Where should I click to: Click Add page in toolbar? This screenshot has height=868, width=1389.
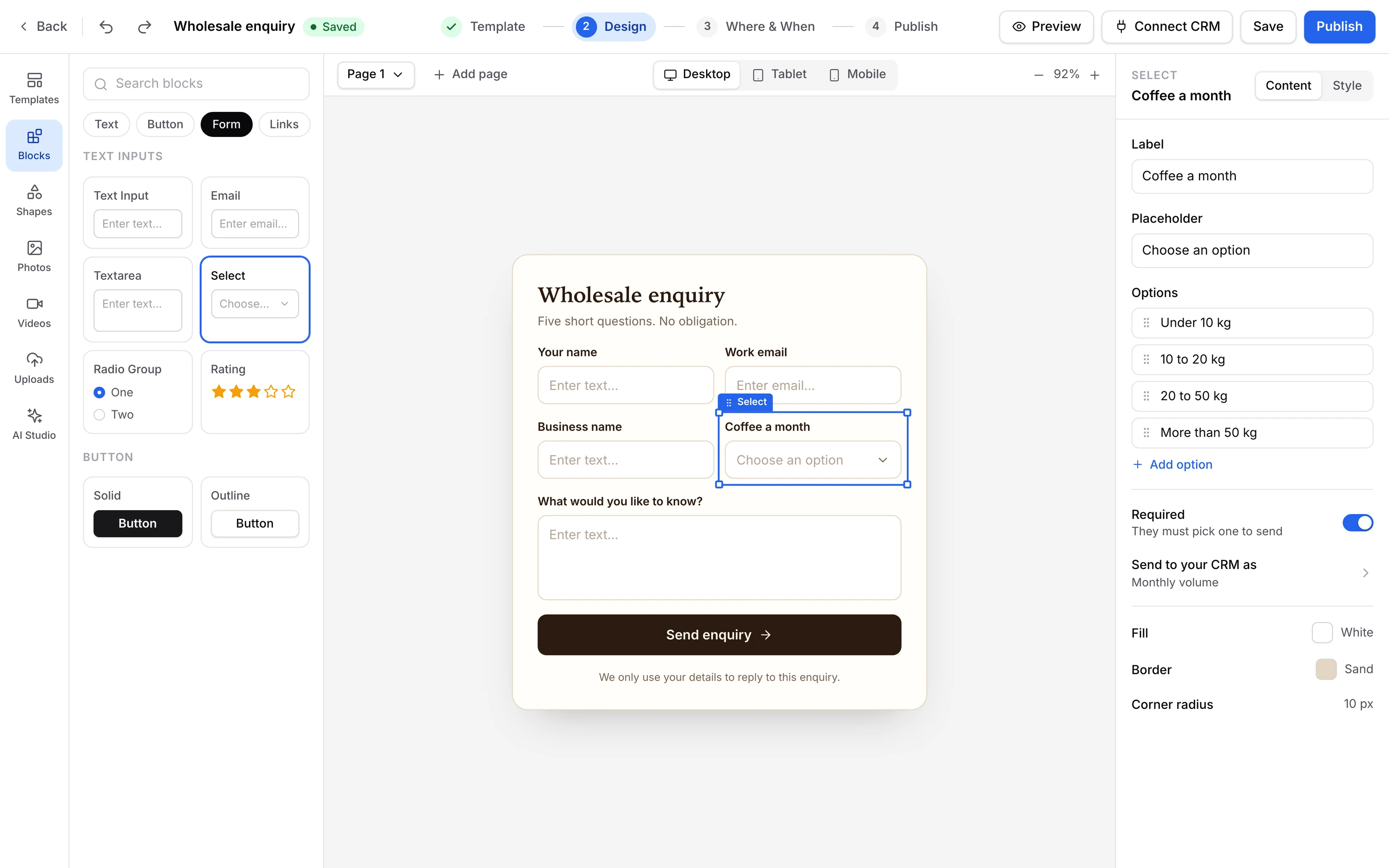pyautogui.click(x=471, y=75)
